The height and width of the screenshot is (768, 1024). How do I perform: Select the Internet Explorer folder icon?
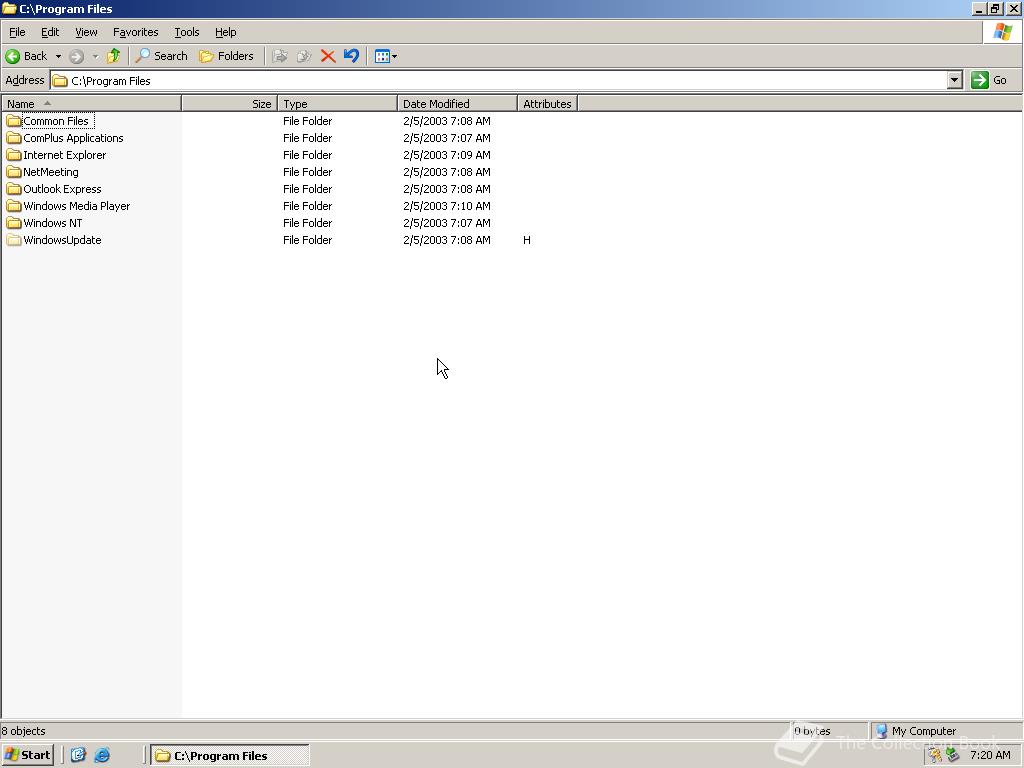pos(14,155)
